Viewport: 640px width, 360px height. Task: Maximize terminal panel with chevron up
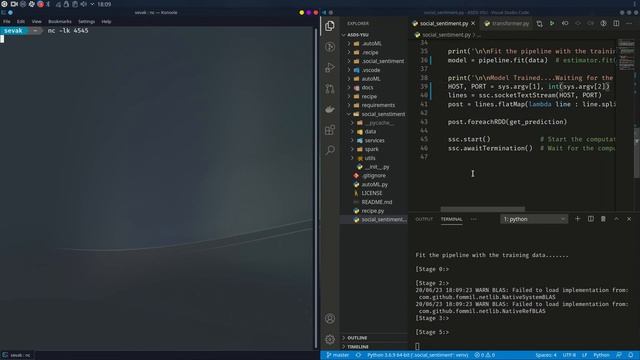[616, 219]
